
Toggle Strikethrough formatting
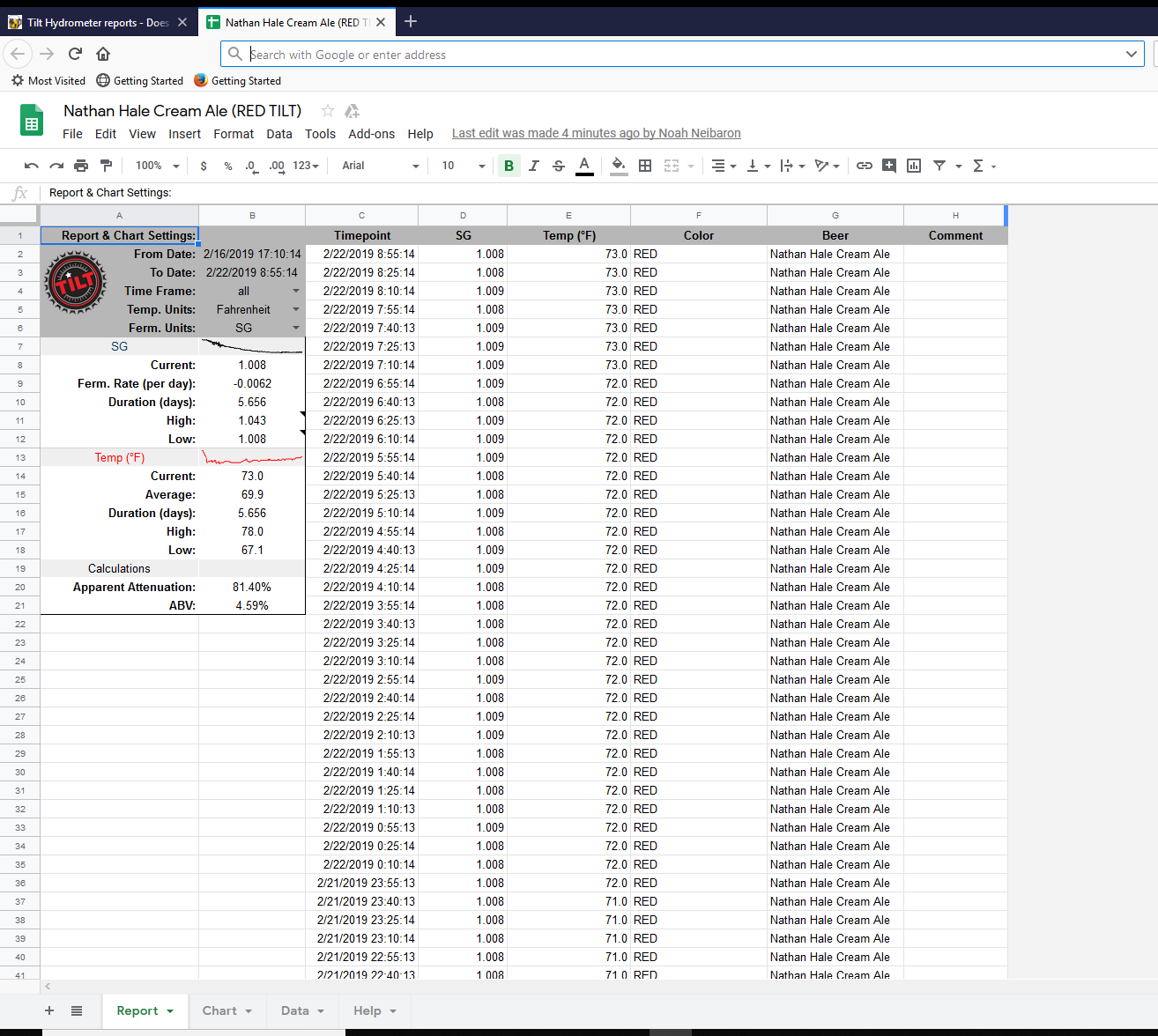(558, 166)
